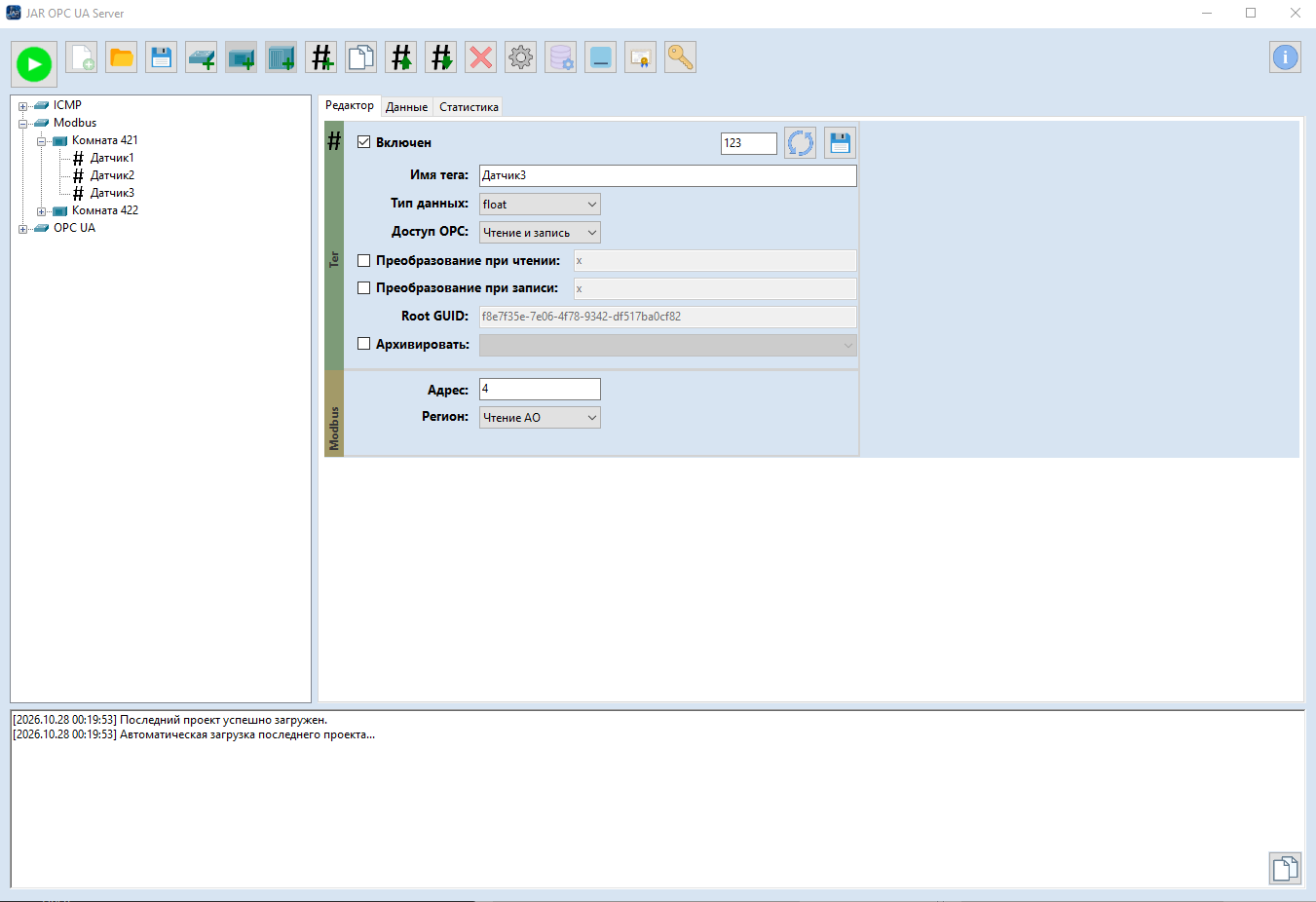Image resolution: width=1316 pixels, height=902 pixels.
Task: Open a project with the folder icon
Action: 122,57
